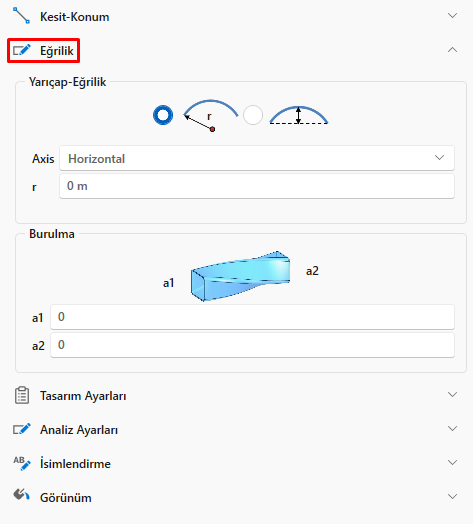
Task: Select the radius curvature radio button
Action: 163,115
